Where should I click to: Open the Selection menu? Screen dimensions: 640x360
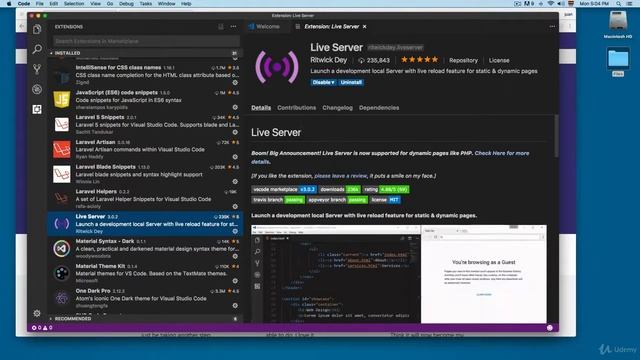[74, 4]
